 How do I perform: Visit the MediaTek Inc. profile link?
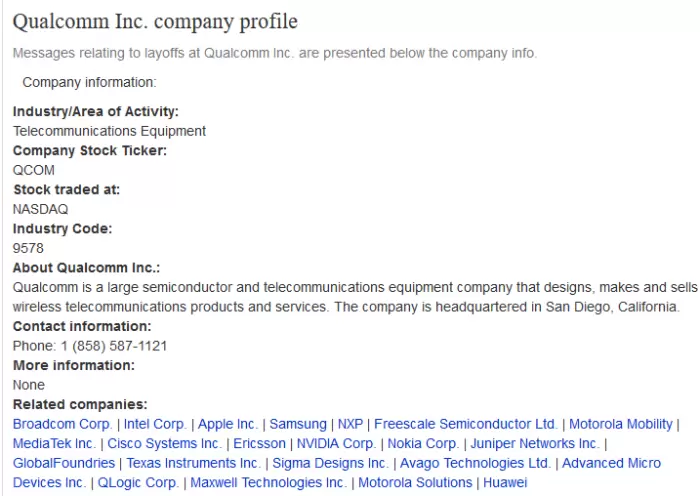point(54,443)
